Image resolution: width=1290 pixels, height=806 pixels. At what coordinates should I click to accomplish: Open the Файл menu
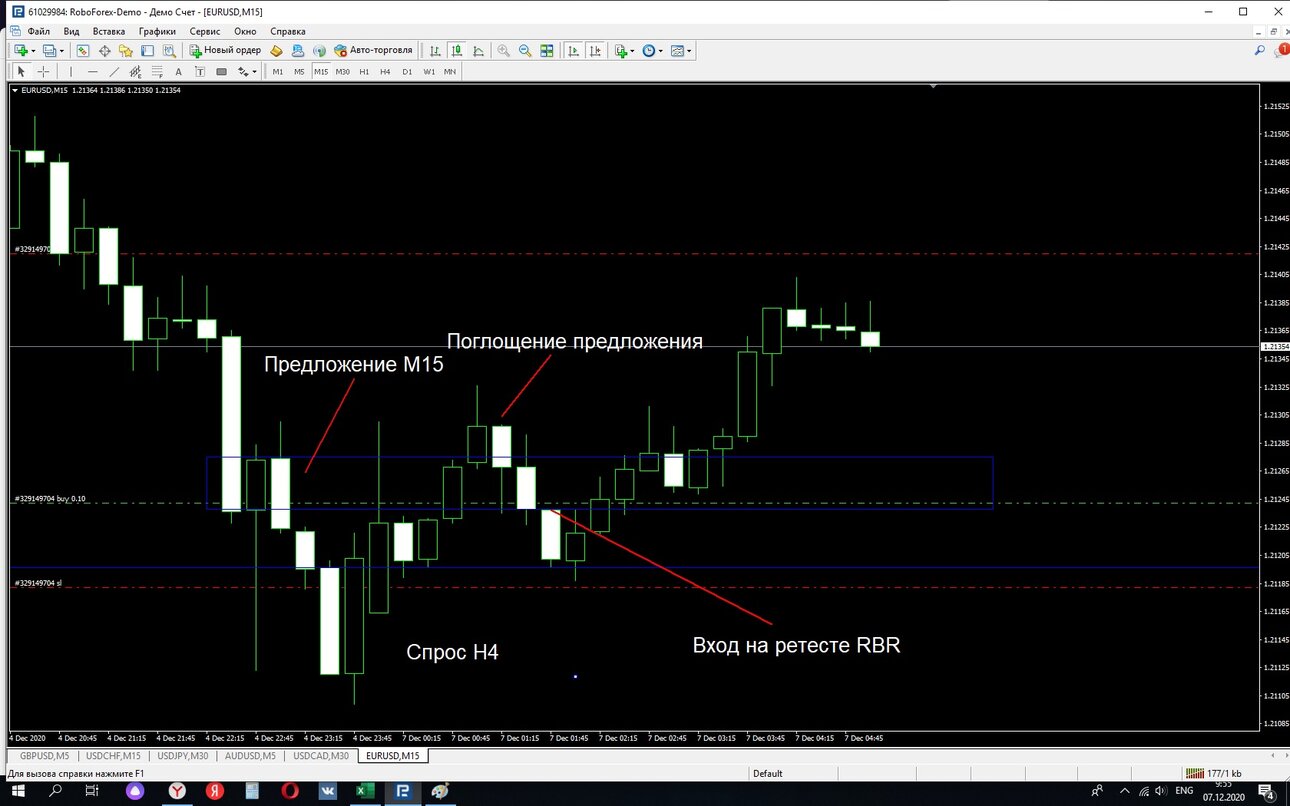tap(39, 31)
